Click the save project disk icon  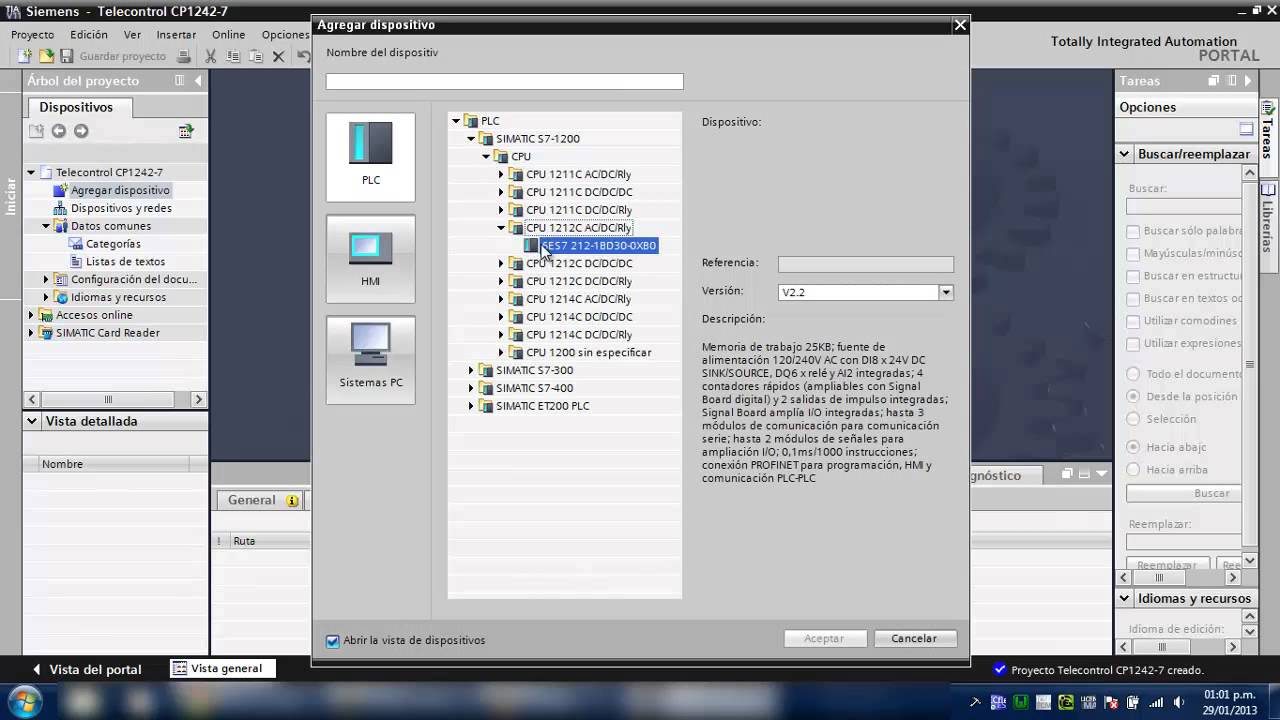coord(66,57)
